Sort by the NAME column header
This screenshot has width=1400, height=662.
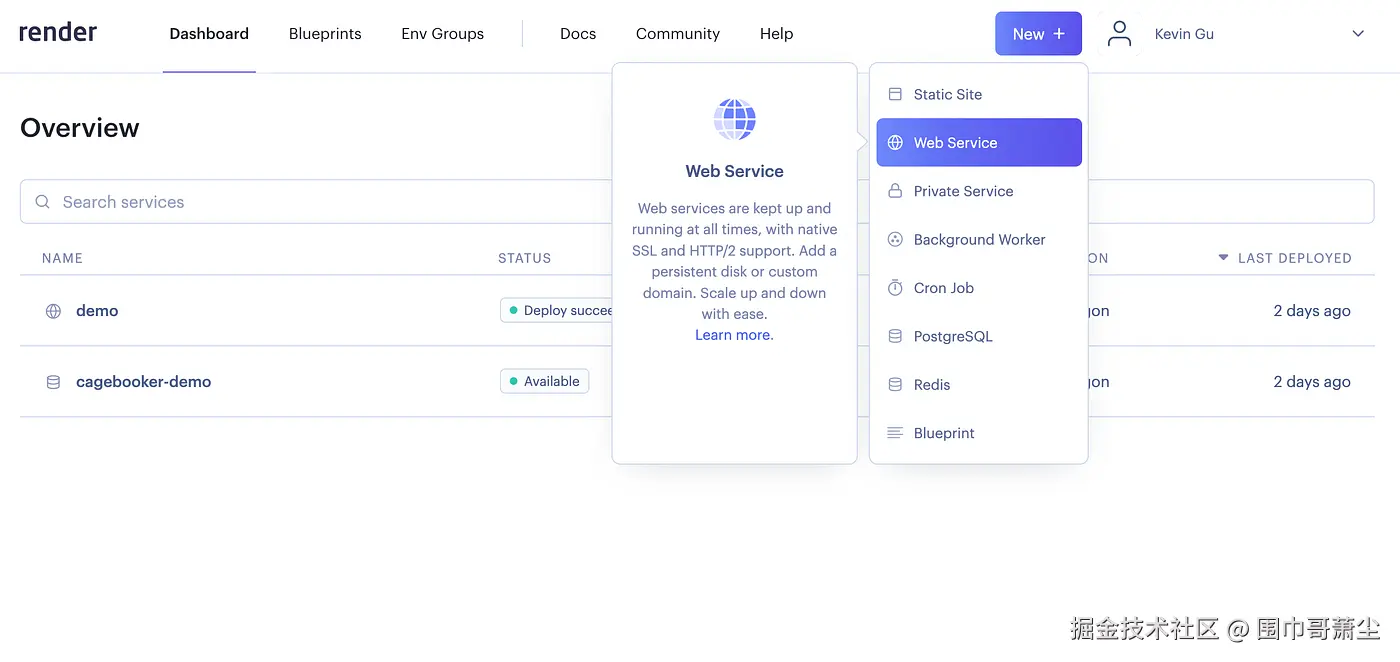[62, 258]
